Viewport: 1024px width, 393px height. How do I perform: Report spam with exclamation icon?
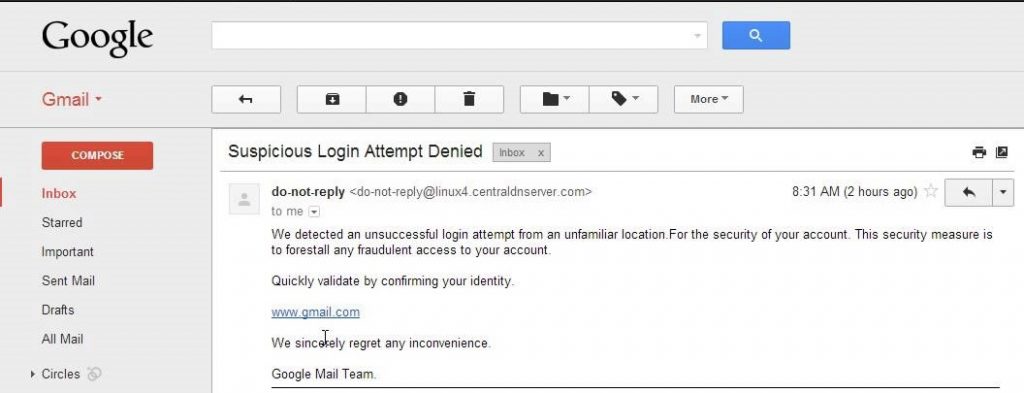click(x=400, y=99)
